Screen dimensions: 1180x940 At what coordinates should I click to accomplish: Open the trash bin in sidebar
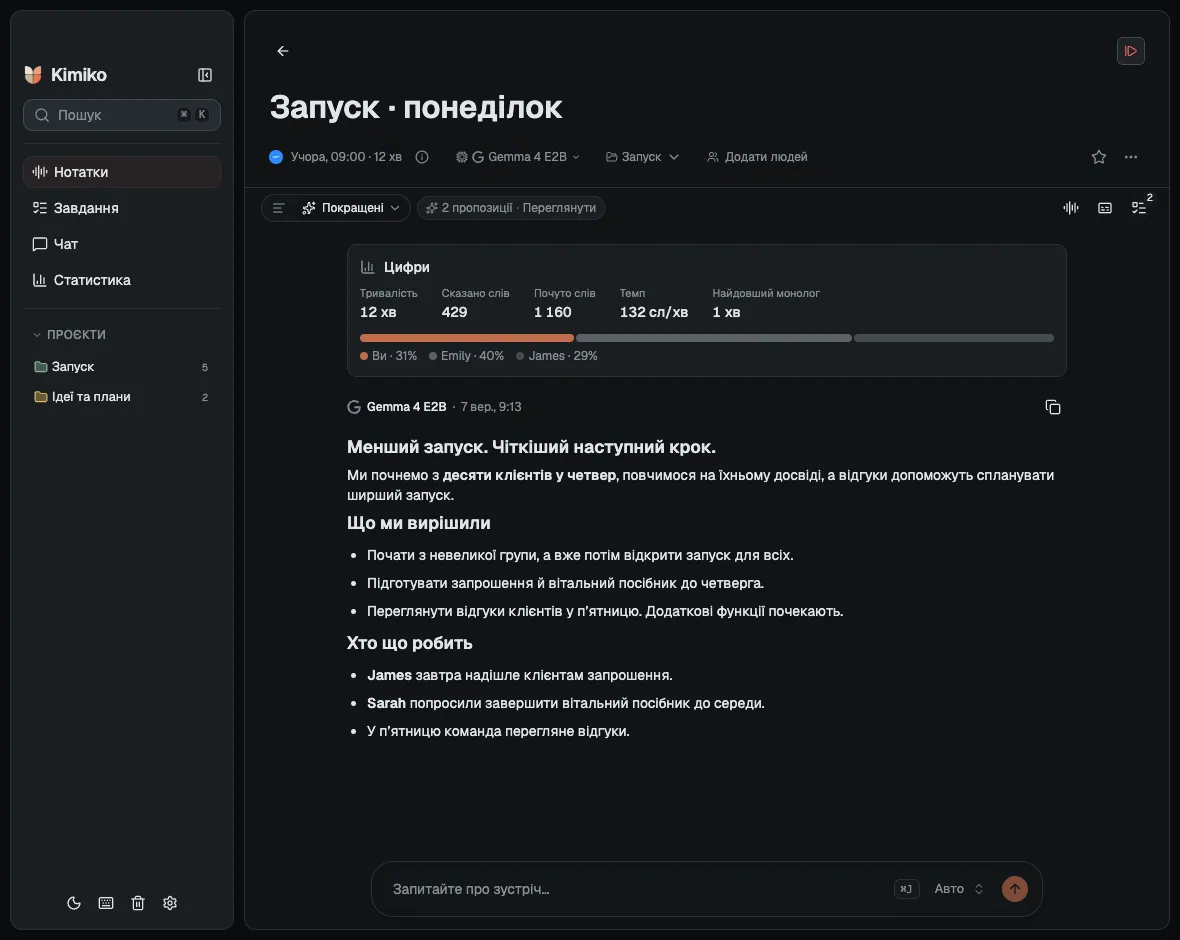coord(138,902)
